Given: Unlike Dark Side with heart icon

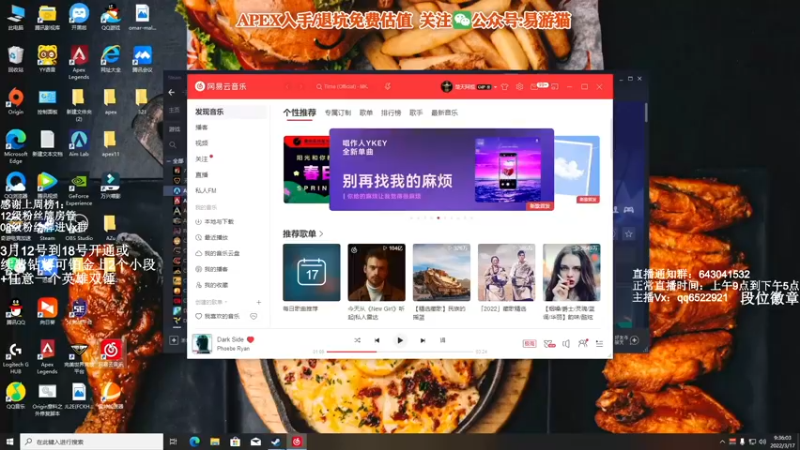Looking at the screenshot, I should [251, 339].
